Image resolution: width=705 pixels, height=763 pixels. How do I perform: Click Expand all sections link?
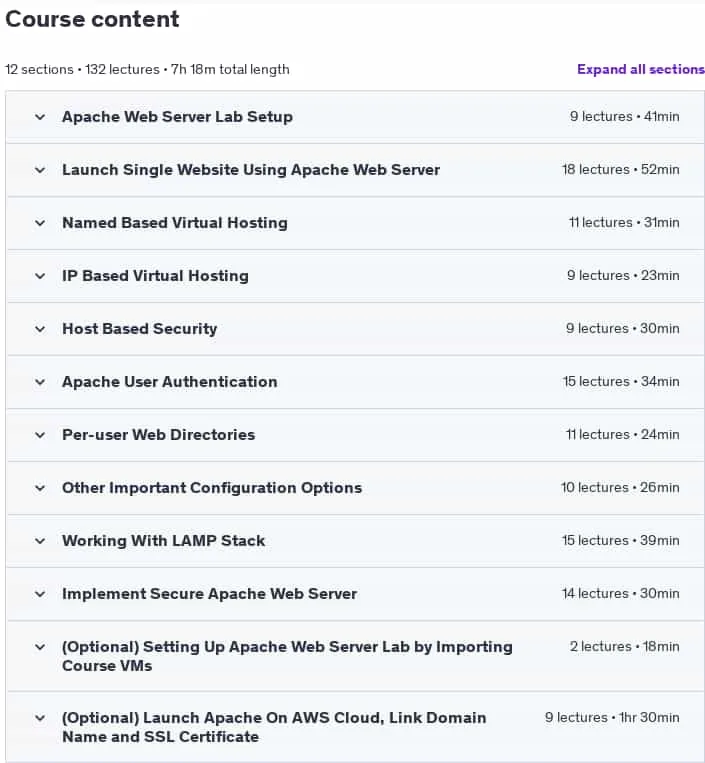click(x=641, y=70)
